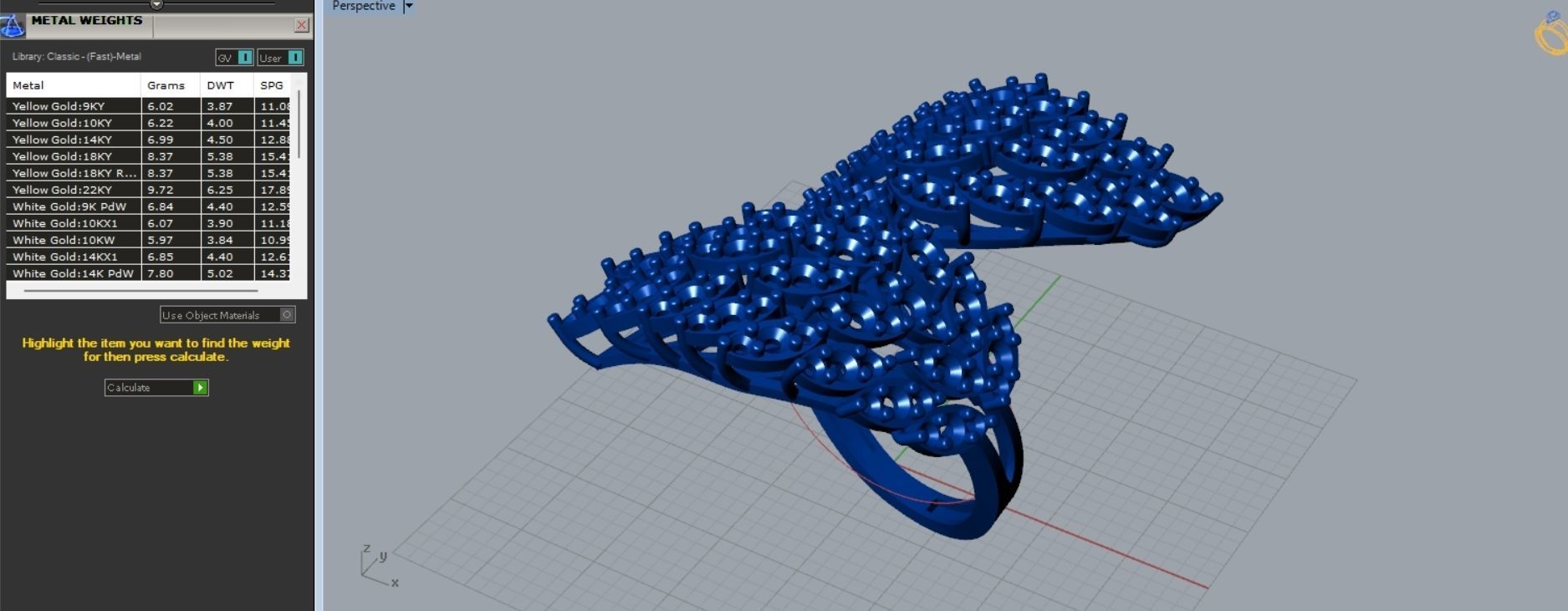Viewport: 1568px width, 611px height.
Task: Click the 6.99 grams value
Action: pyautogui.click(x=161, y=140)
